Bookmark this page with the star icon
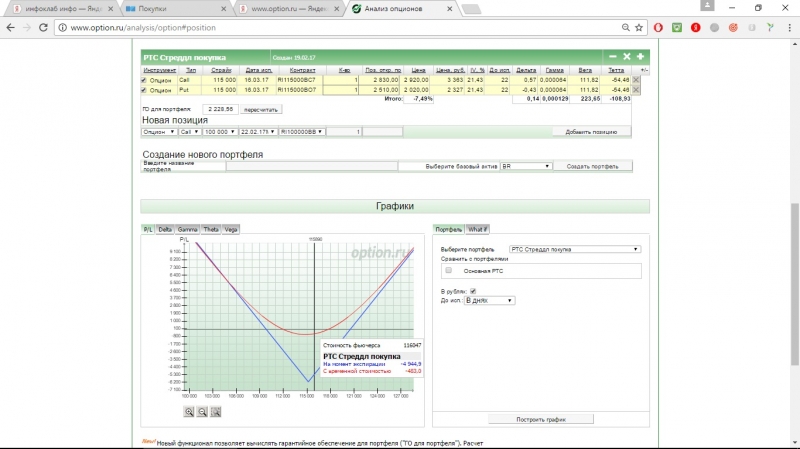Viewport: 800px width, 449px height. coord(639,28)
